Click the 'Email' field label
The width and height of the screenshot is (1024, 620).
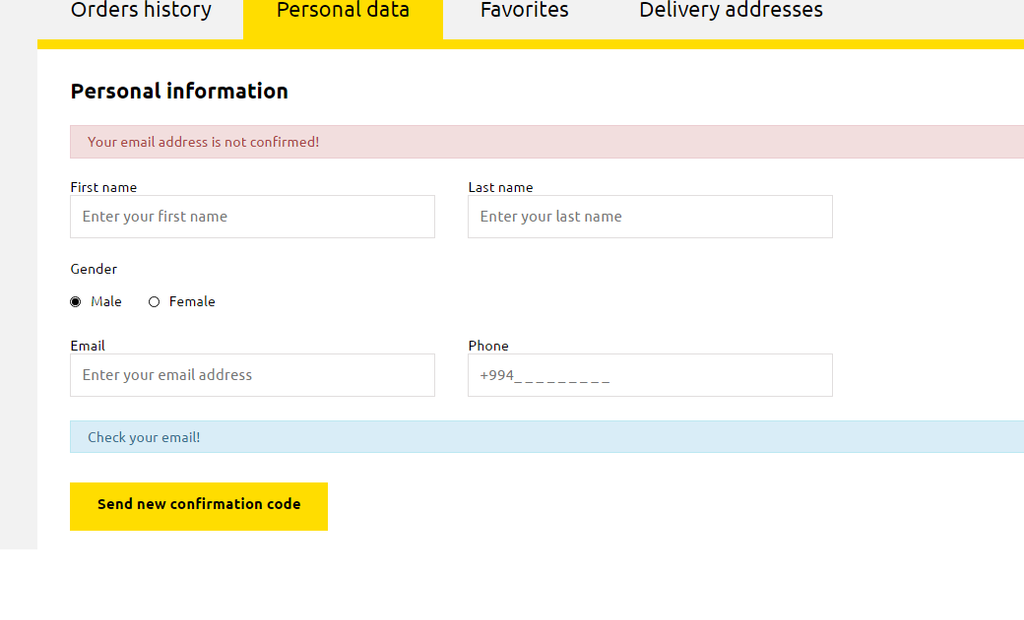point(88,346)
